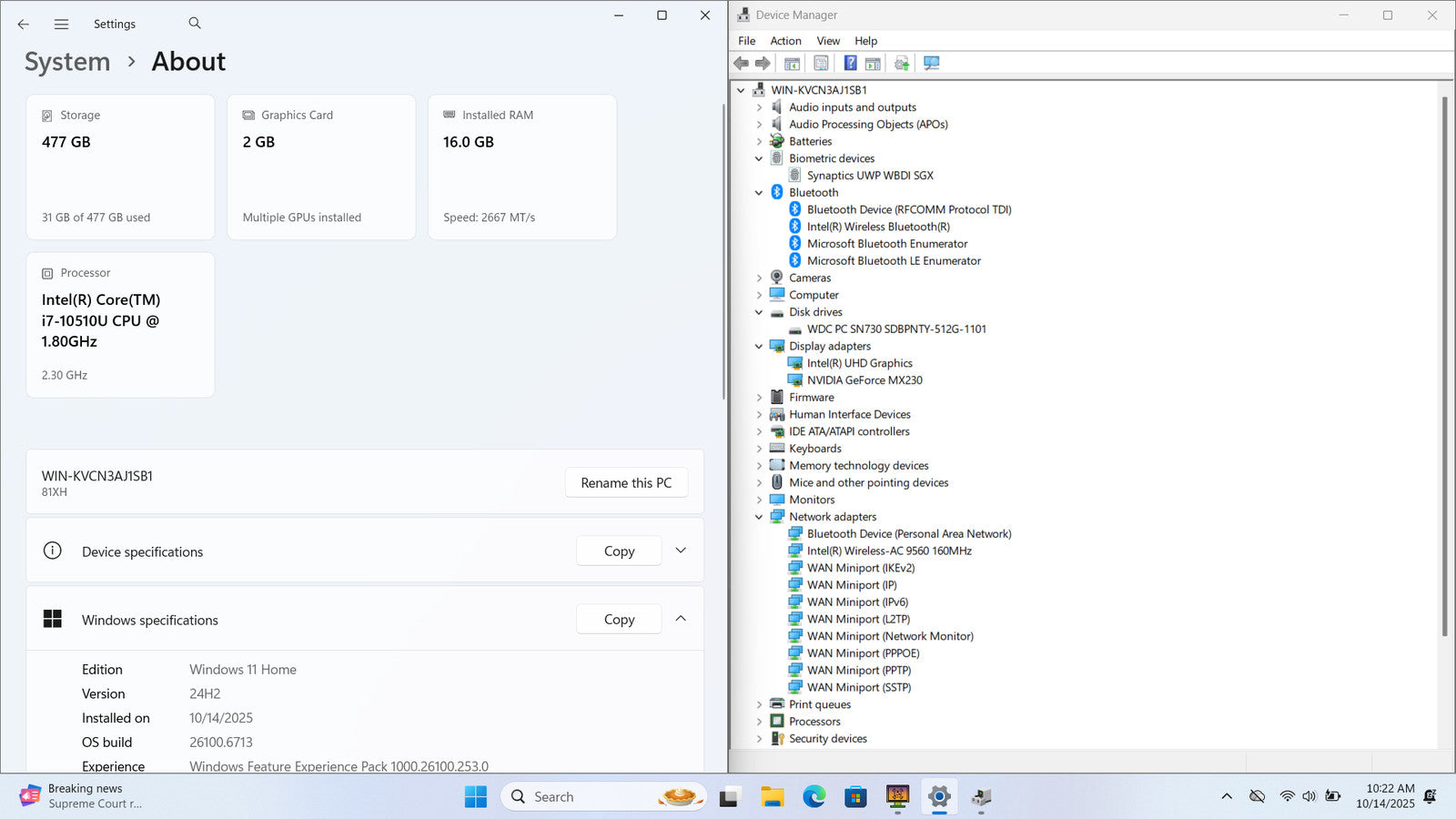Viewport: 1456px width, 819px height.
Task: Click the Rename this PC button
Action: 626,482
